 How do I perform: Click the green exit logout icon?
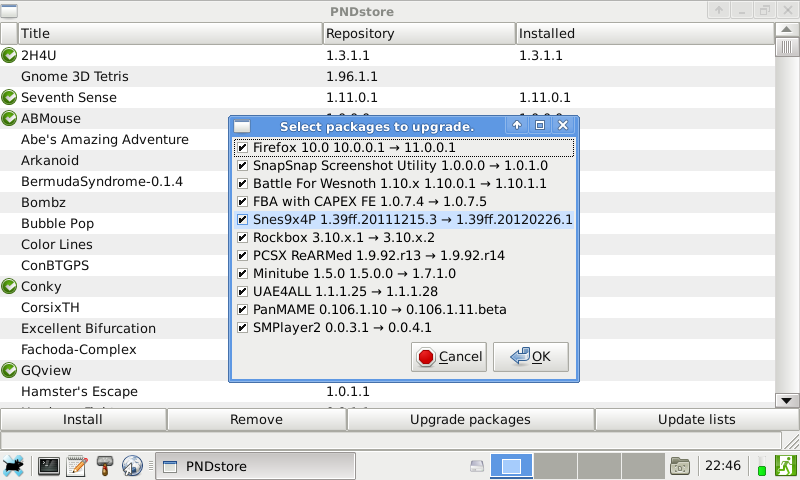[x=786, y=466]
